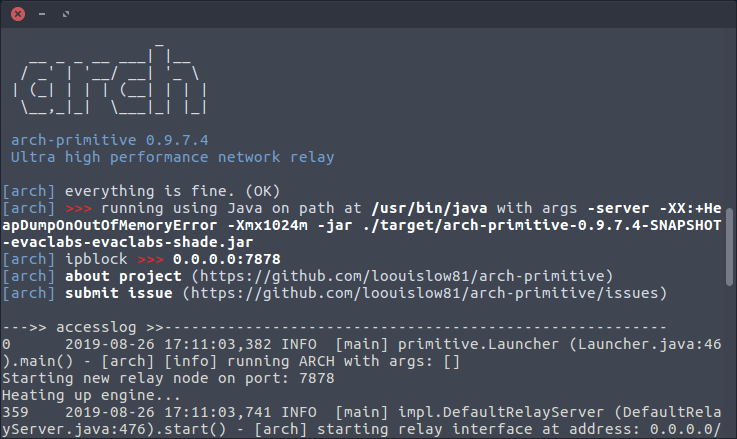Click the 'about project' label

click(x=123, y=276)
